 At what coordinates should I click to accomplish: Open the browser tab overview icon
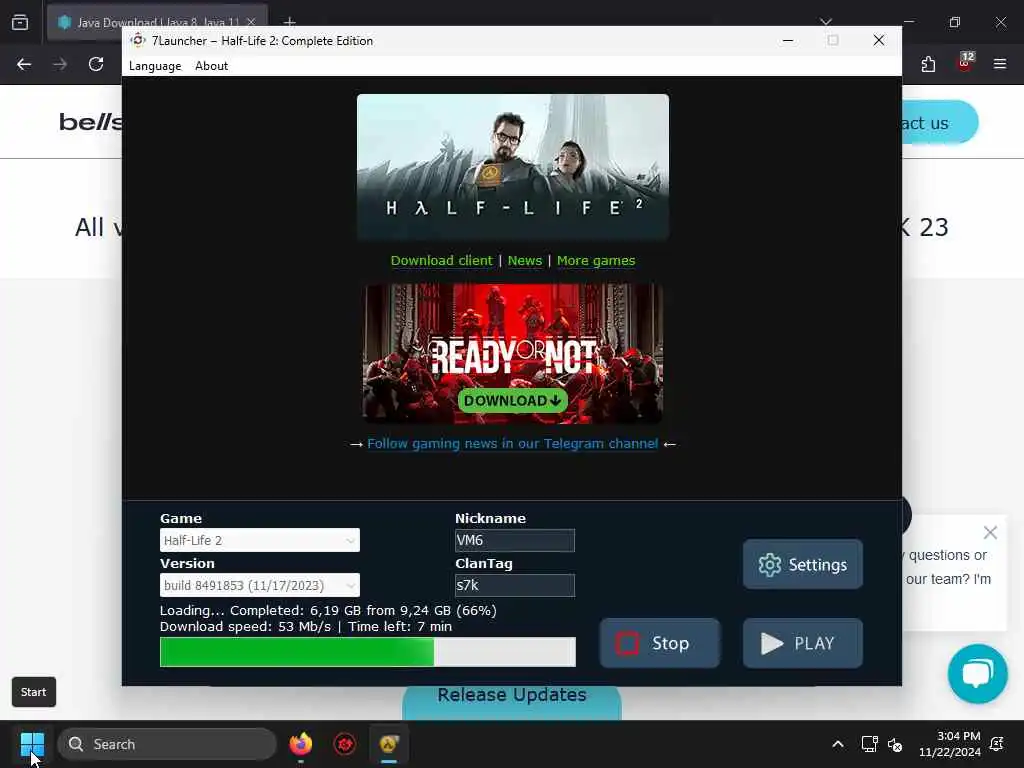pyautogui.click(x=20, y=22)
